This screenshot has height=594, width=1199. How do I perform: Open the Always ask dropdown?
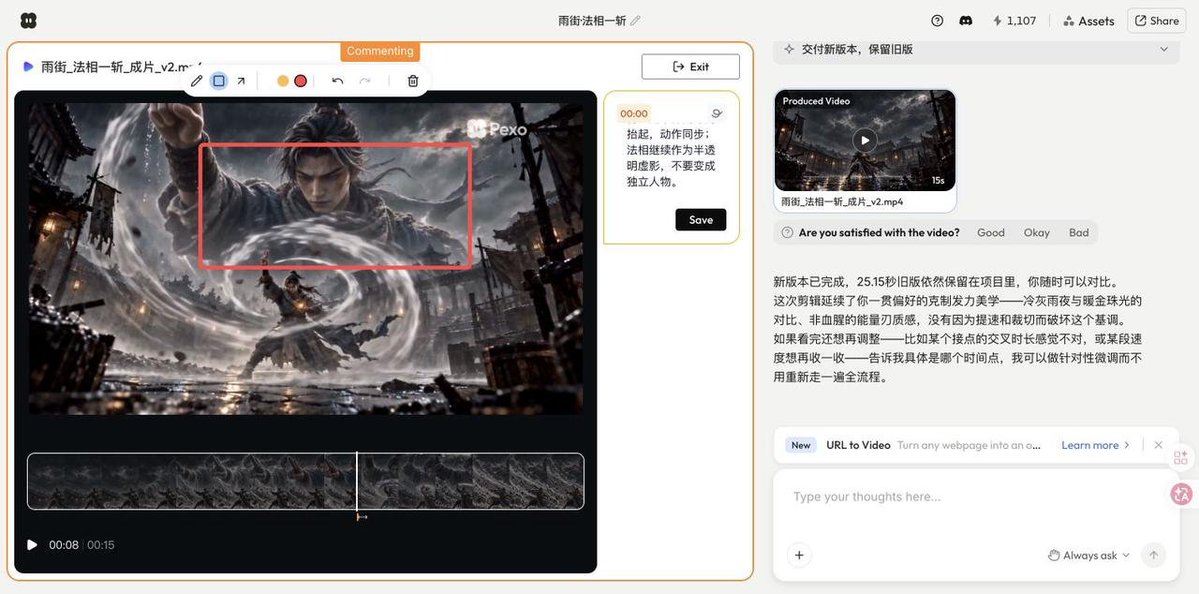(x=1088, y=555)
